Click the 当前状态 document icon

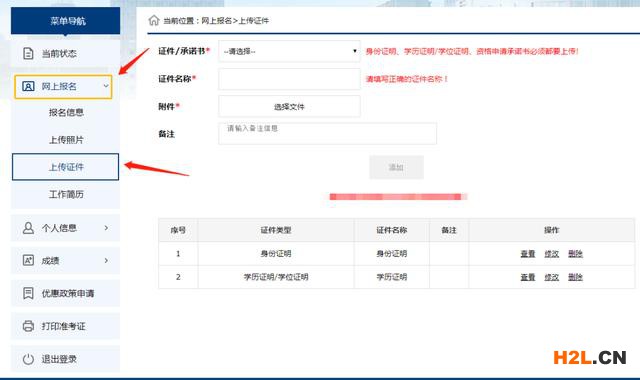(x=28, y=53)
